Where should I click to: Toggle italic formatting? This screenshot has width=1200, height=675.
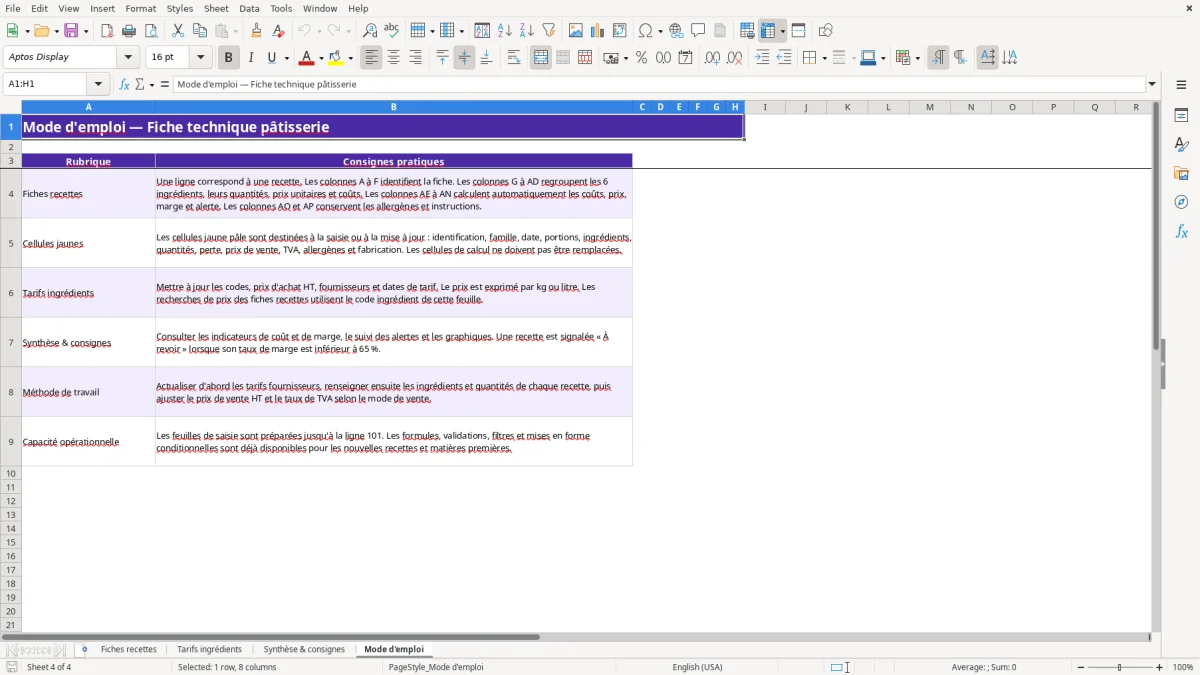251,58
